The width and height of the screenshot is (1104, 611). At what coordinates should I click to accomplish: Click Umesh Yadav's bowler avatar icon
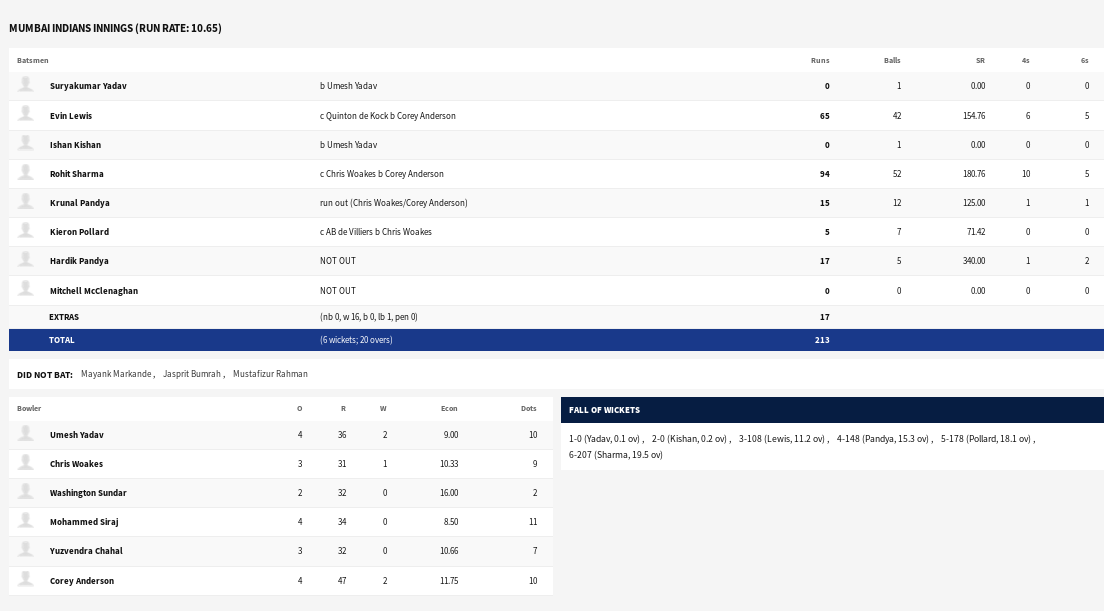(x=25, y=434)
